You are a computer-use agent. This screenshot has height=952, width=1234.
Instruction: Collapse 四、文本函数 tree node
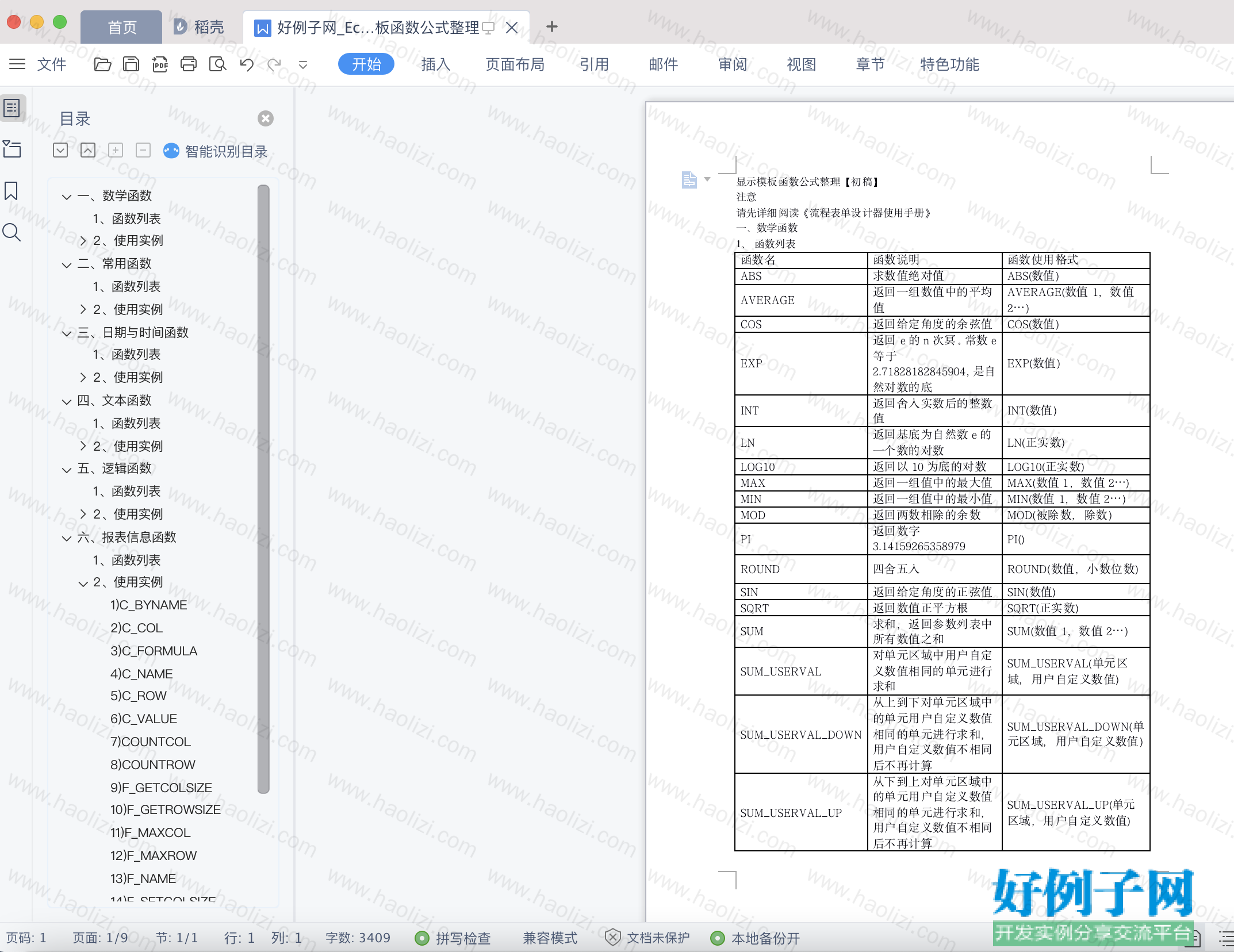[67, 401]
